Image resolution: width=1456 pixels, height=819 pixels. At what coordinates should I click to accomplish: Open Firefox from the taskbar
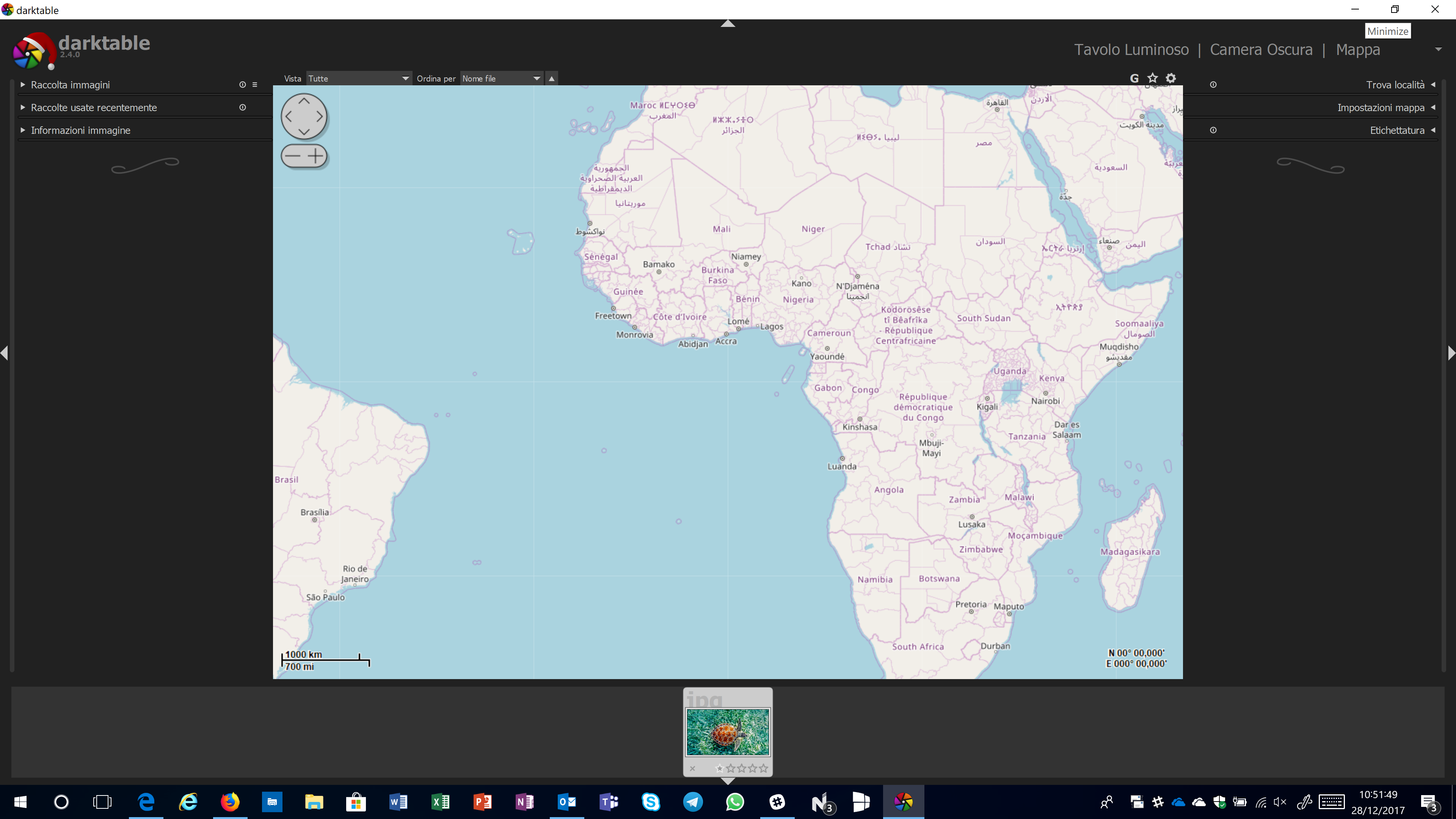click(230, 802)
